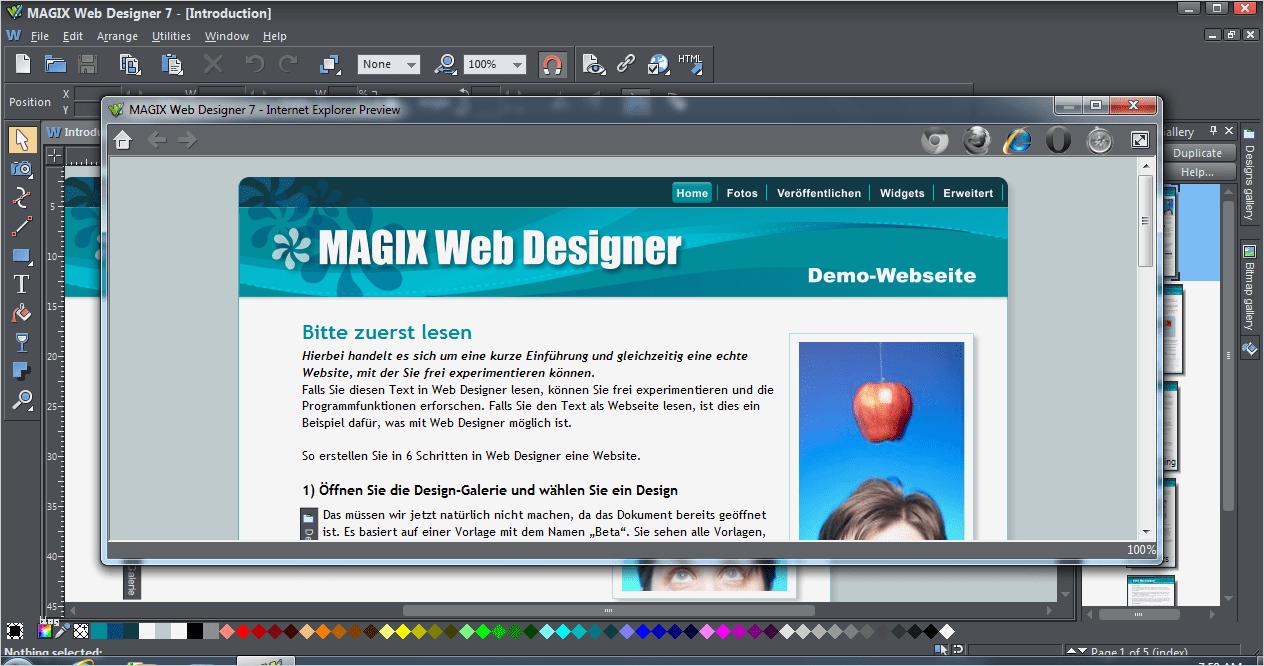
Task: Go to home page in preview window
Action: [122, 140]
